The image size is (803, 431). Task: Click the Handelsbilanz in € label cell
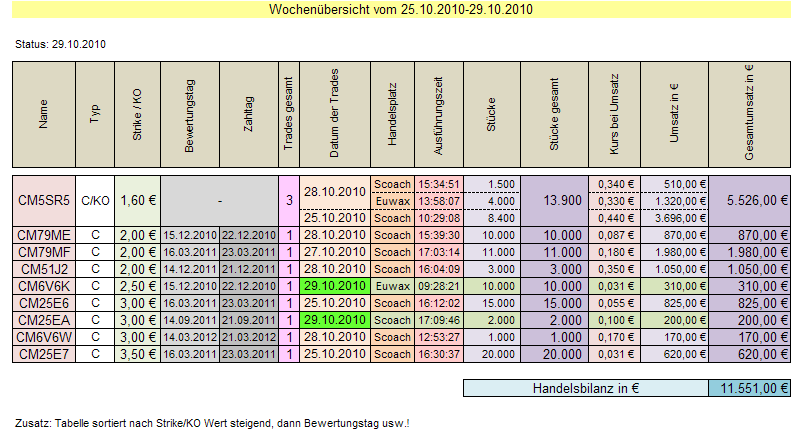[x=585, y=389]
